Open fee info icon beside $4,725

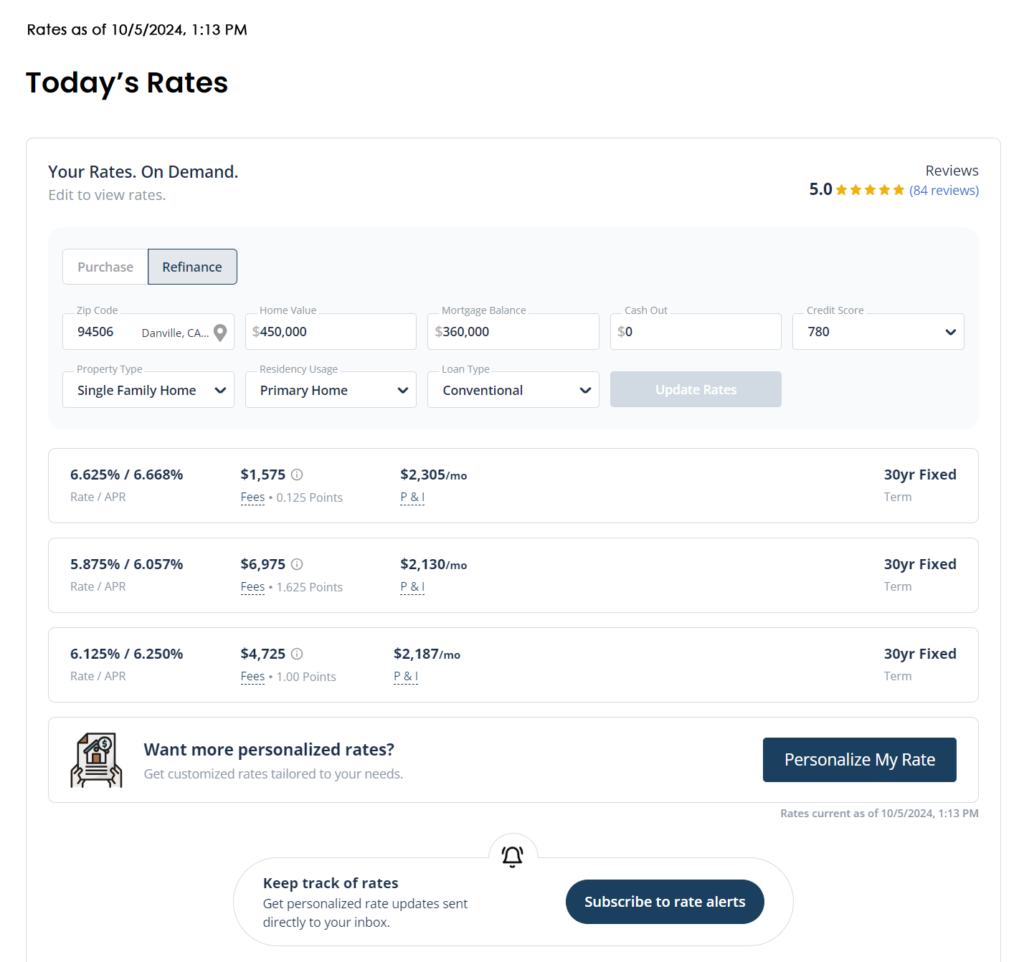[x=296, y=654]
